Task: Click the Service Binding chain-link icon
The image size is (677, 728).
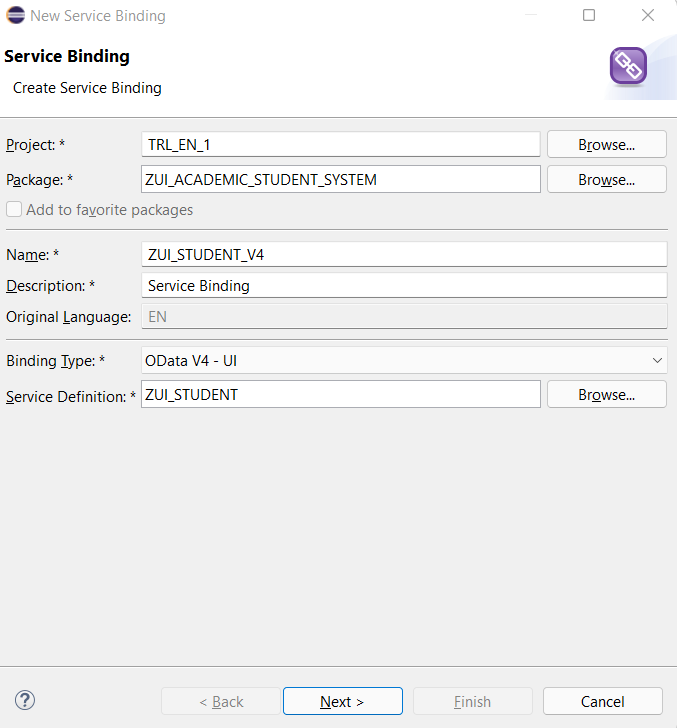Action: coord(628,66)
